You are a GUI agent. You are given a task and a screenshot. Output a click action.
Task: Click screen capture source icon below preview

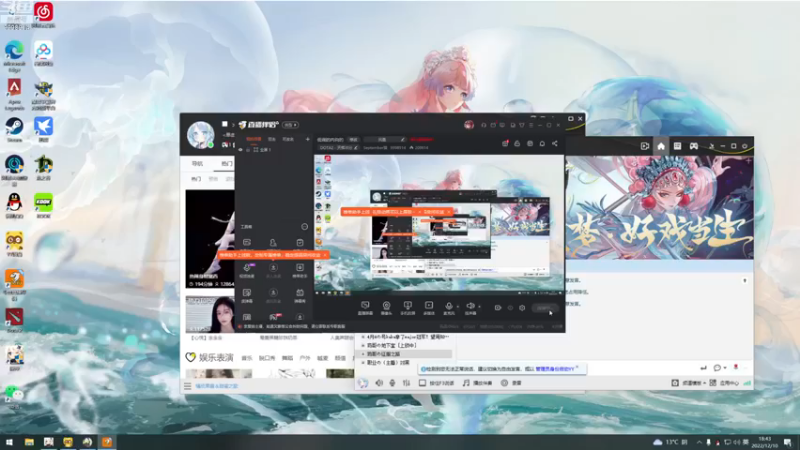[x=365, y=308]
